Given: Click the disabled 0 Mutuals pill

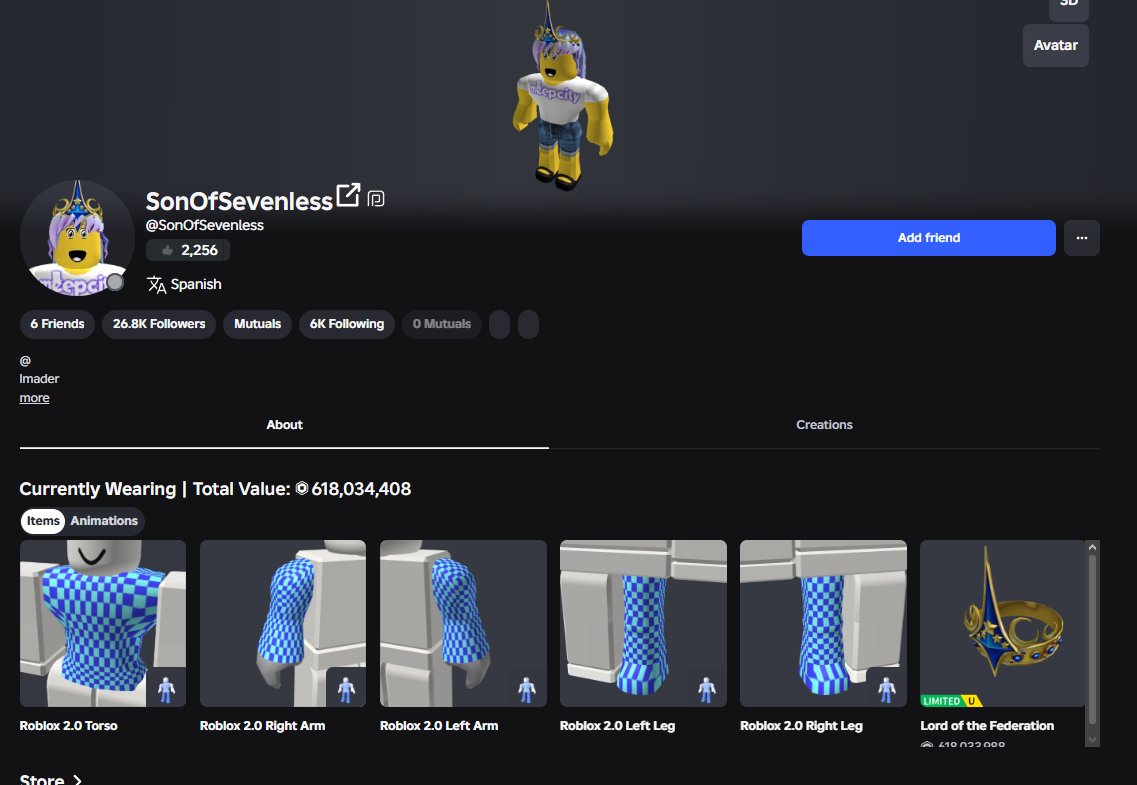Looking at the screenshot, I should (442, 324).
